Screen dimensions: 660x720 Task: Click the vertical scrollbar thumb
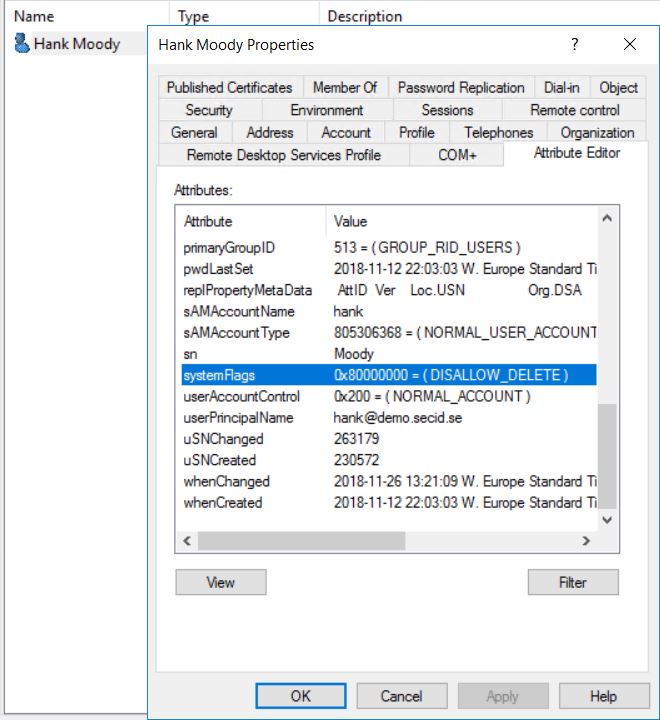tap(607, 456)
